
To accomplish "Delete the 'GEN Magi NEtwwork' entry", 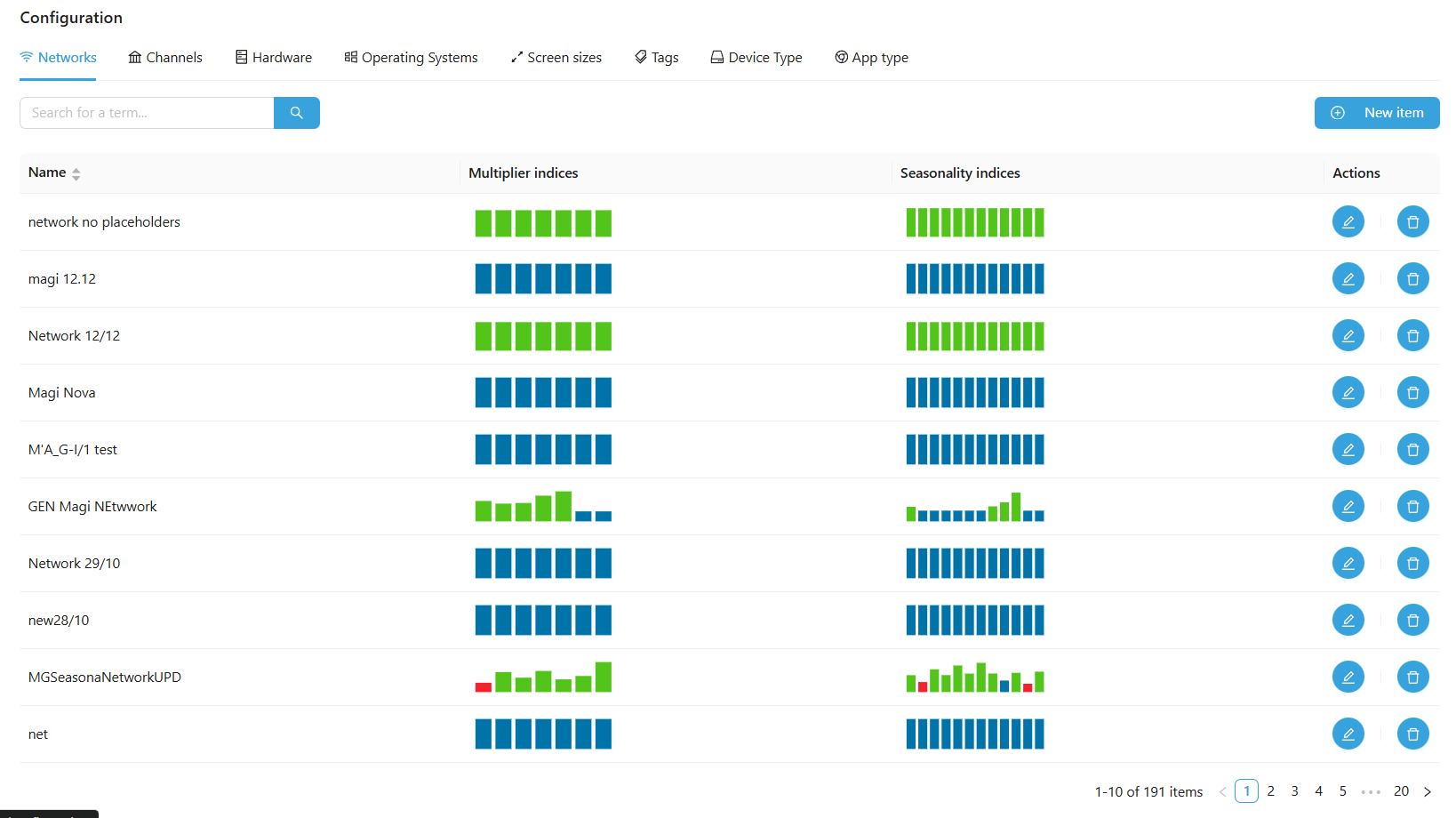I will 1412,507.
